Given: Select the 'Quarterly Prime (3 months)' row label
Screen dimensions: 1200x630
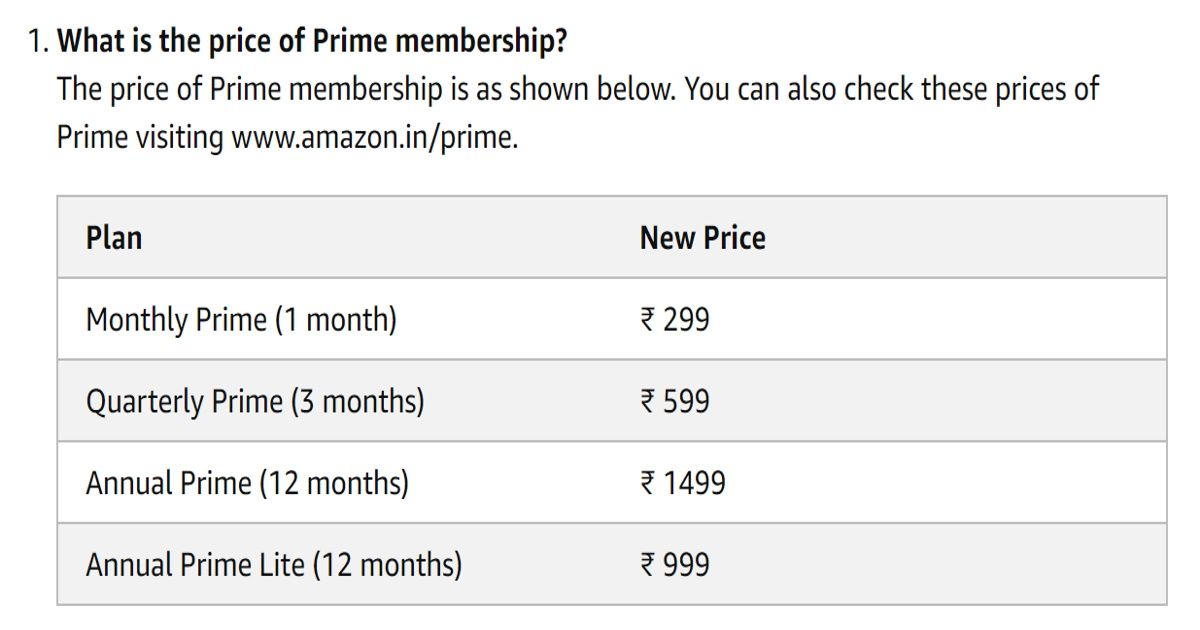Looking at the screenshot, I should click(x=255, y=402).
